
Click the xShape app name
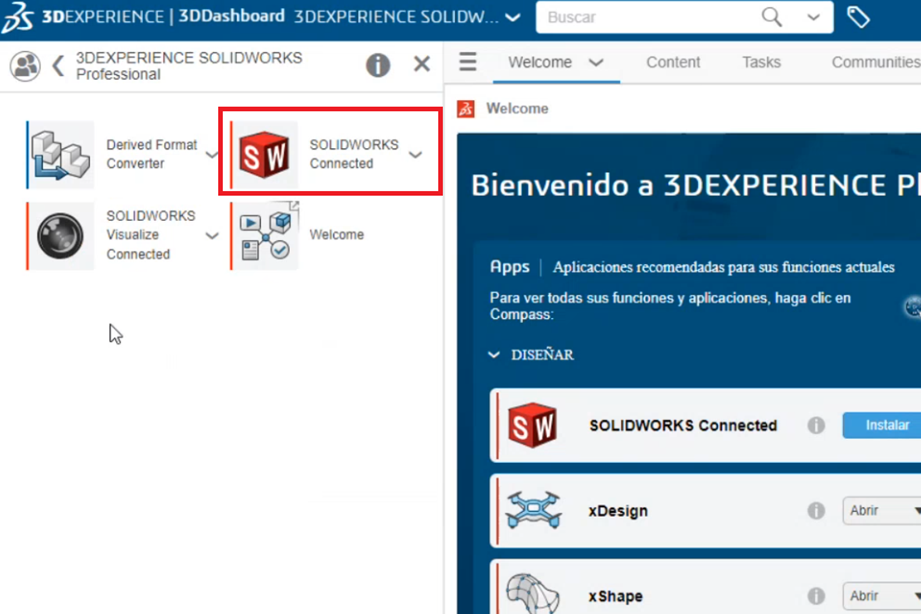(x=616, y=596)
